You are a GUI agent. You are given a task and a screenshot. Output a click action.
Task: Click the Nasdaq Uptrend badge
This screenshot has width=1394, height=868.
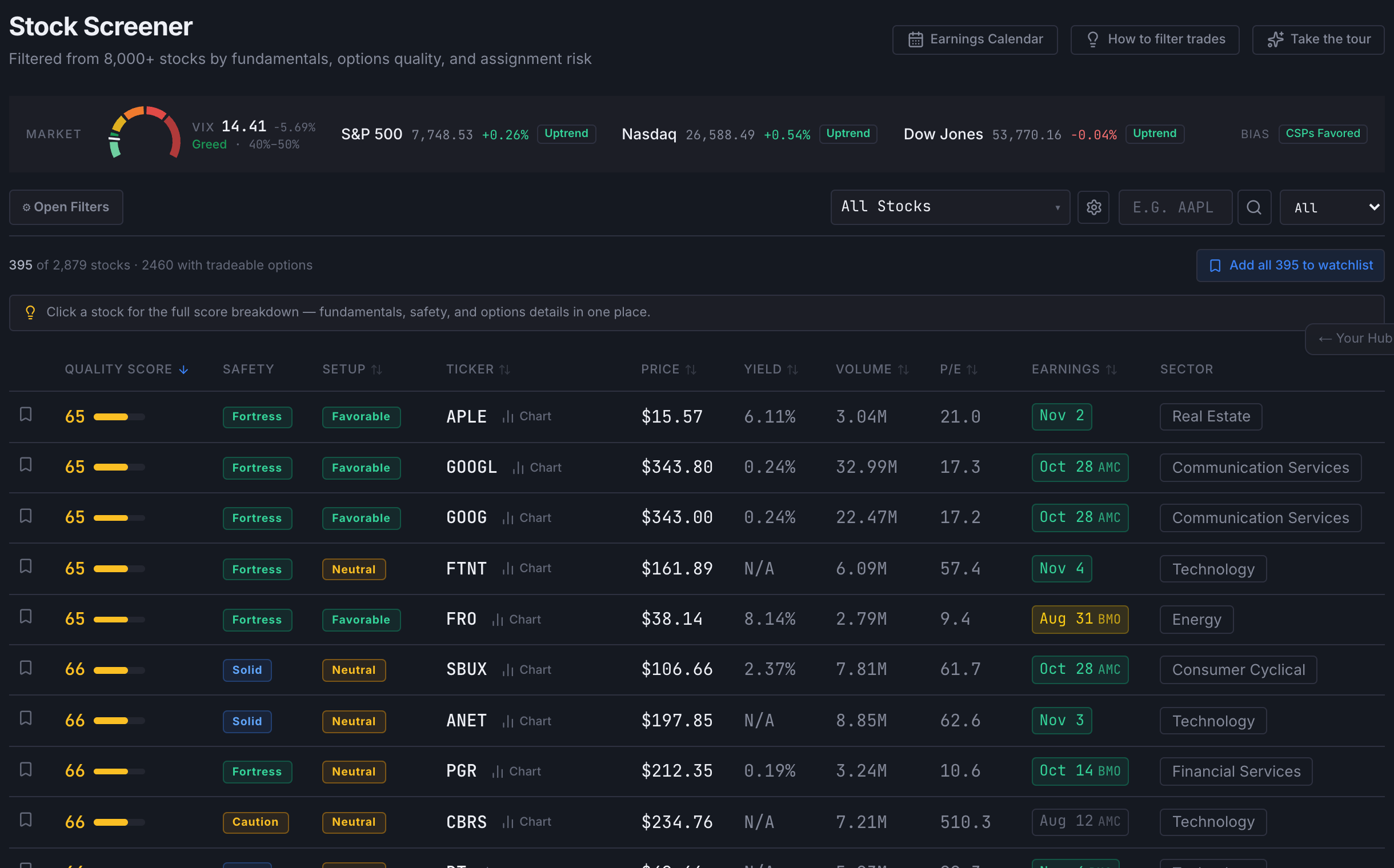pyautogui.click(x=848, y=134)
